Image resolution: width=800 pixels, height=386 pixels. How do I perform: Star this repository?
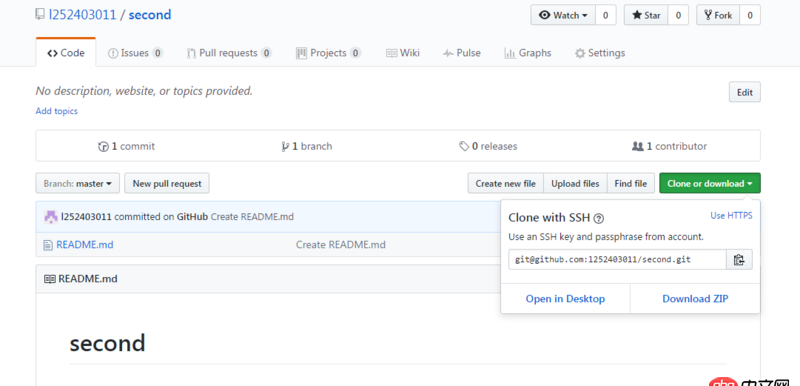[x=646, y=15]
